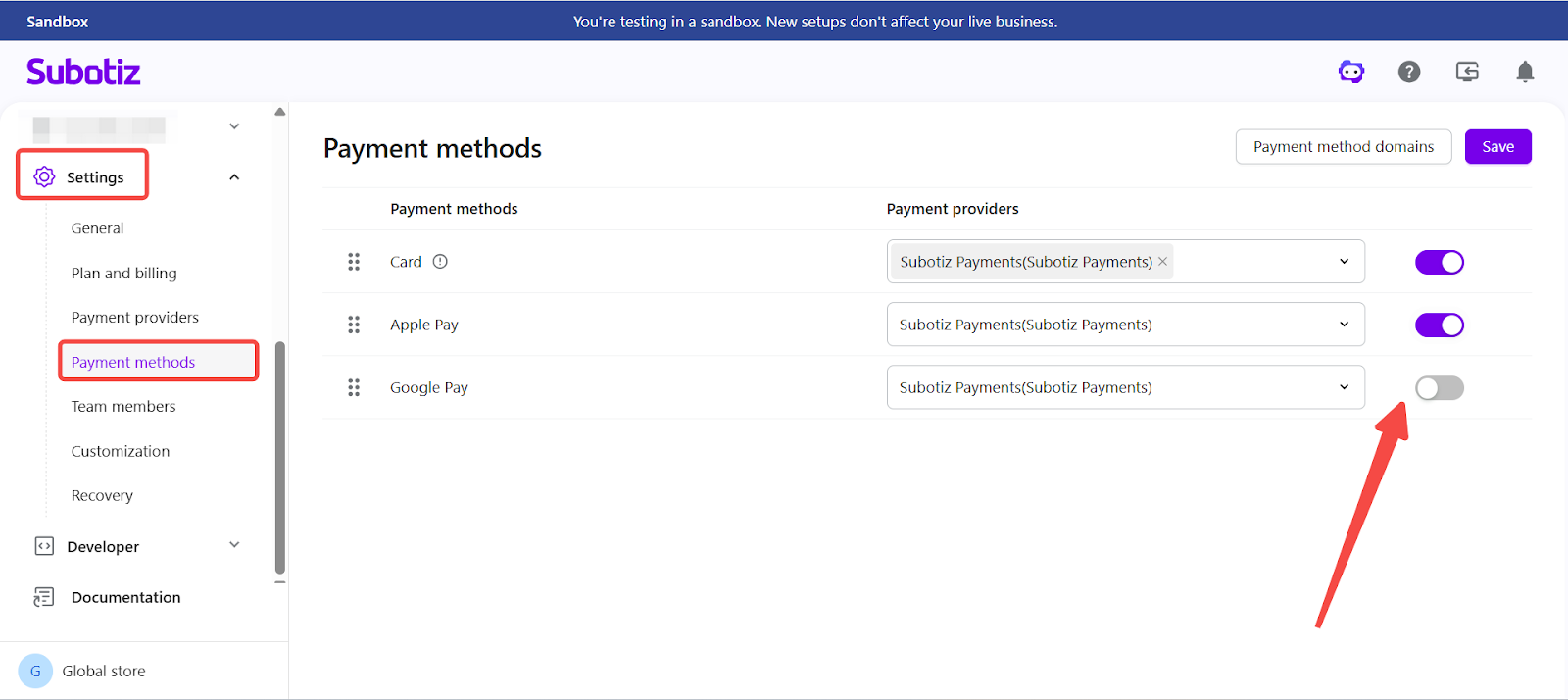This screenshot has height=700, width=1568.
Task: Open Payment method domains
Action: pyautogui.click(x=1343, y=147)
